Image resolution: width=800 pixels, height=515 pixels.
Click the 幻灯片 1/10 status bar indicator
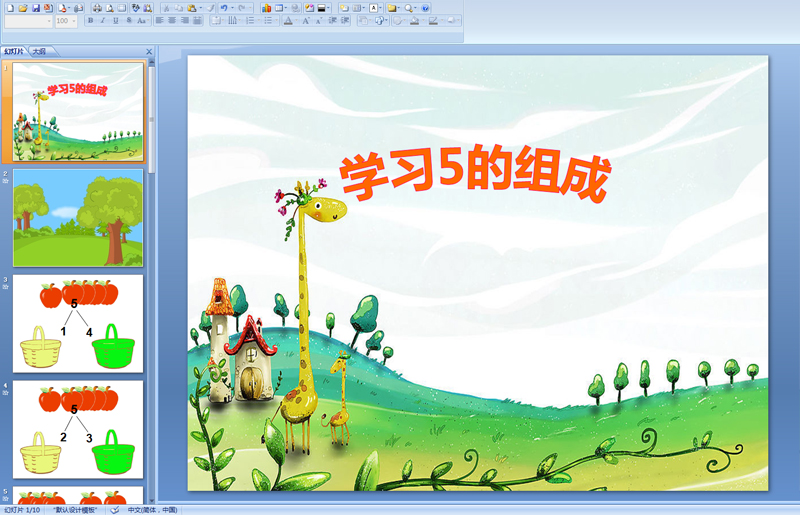[x=22, y=510]
